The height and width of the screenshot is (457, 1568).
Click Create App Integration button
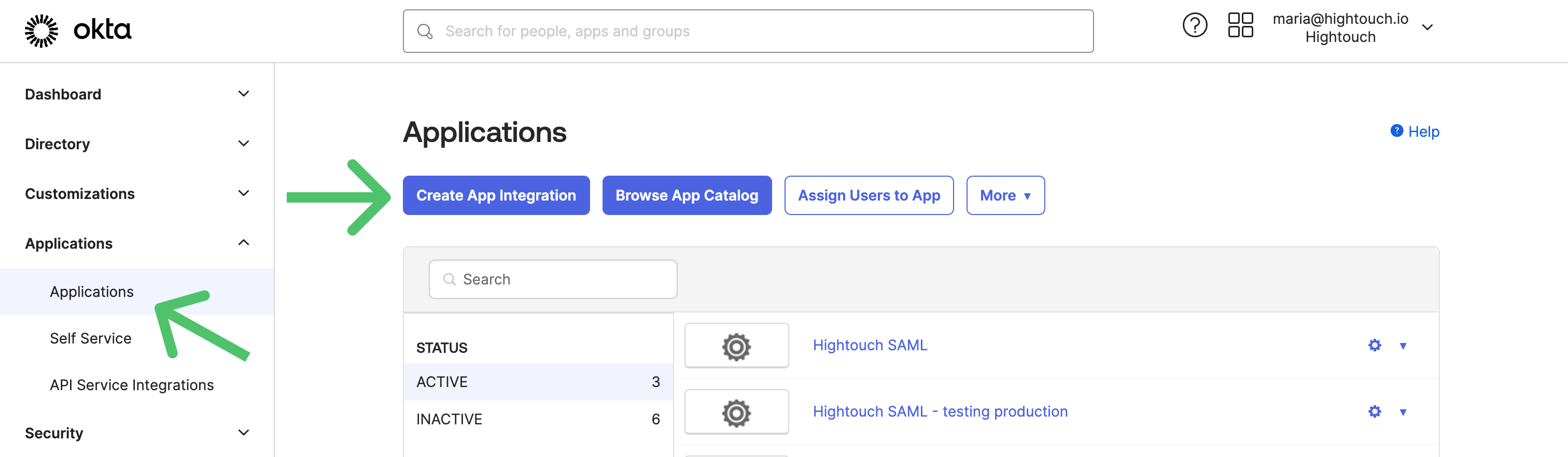tap(496, 195)
